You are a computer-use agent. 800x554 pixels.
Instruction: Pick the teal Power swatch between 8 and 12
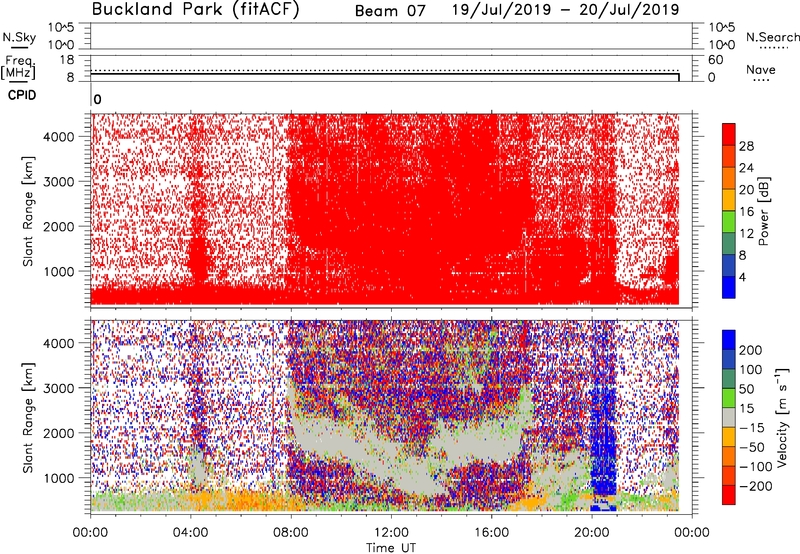(x=729, y=243)
